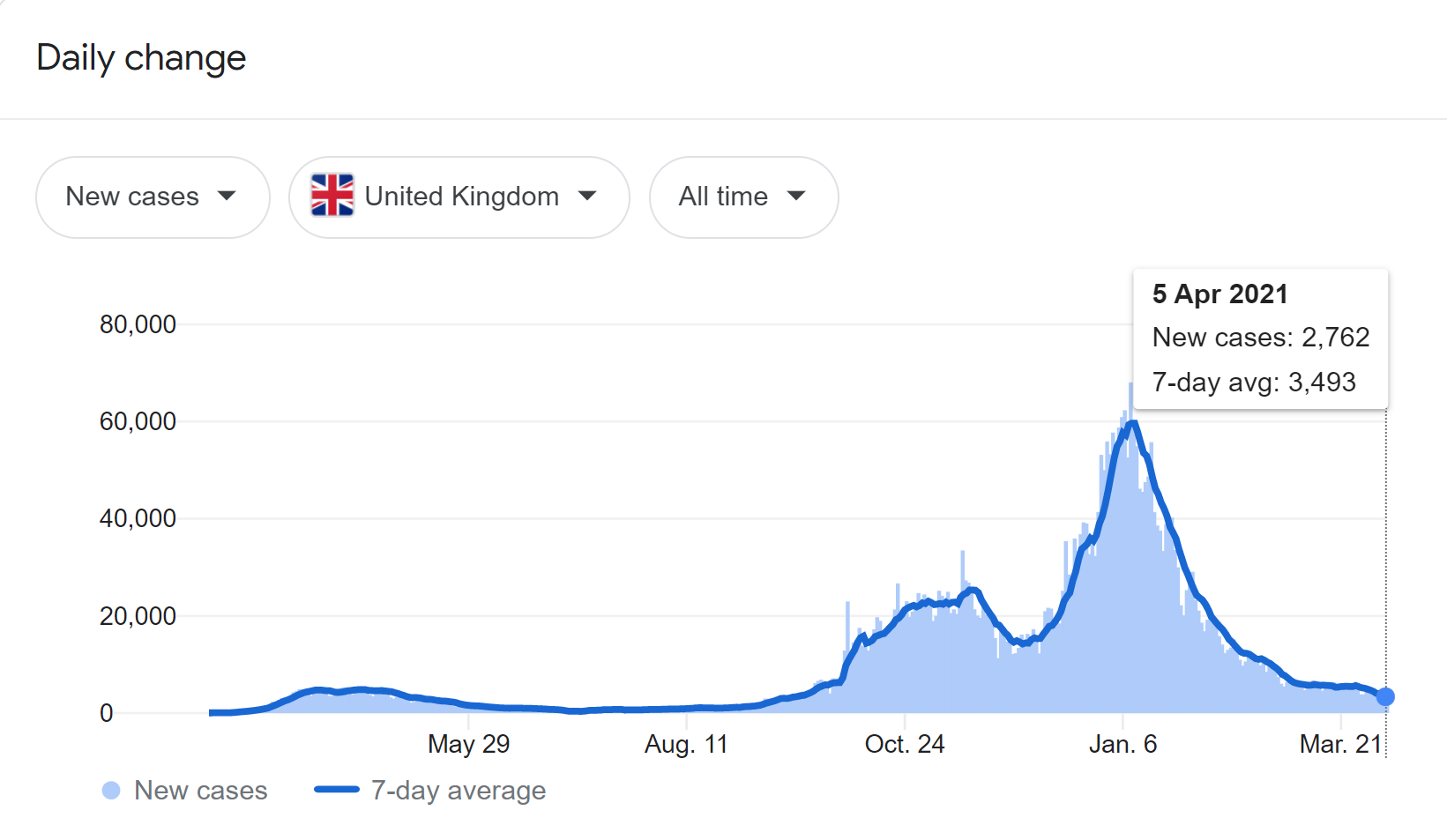Select the '7-day average' legend label
This screenshot has height=840, width=1447.
pos(458,791)
